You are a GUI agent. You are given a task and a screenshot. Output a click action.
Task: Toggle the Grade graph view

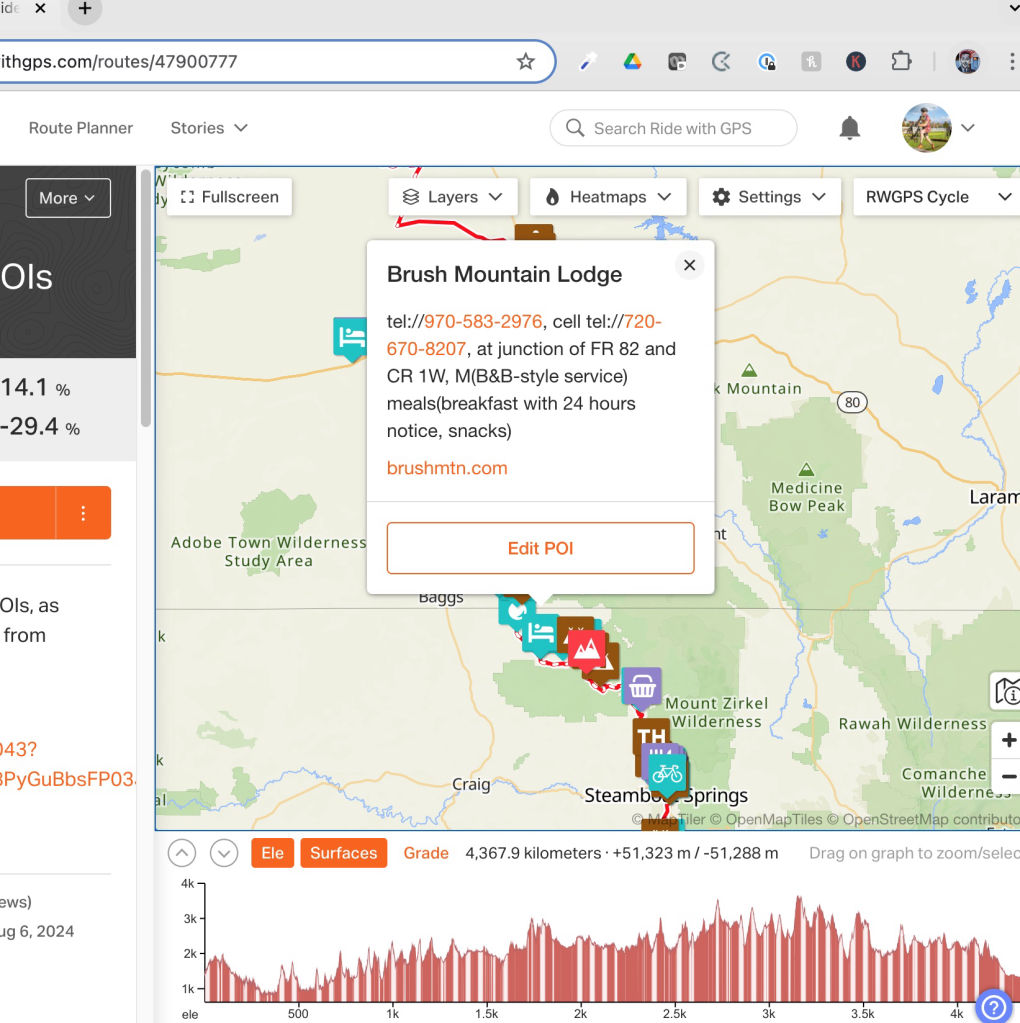[426, 853]
